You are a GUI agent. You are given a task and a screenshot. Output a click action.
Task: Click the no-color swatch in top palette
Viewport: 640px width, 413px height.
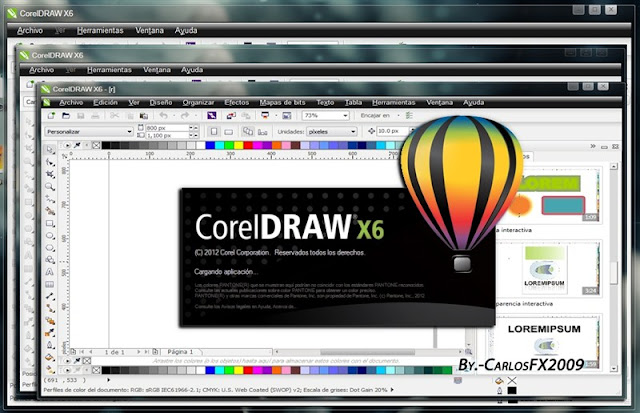96,145
